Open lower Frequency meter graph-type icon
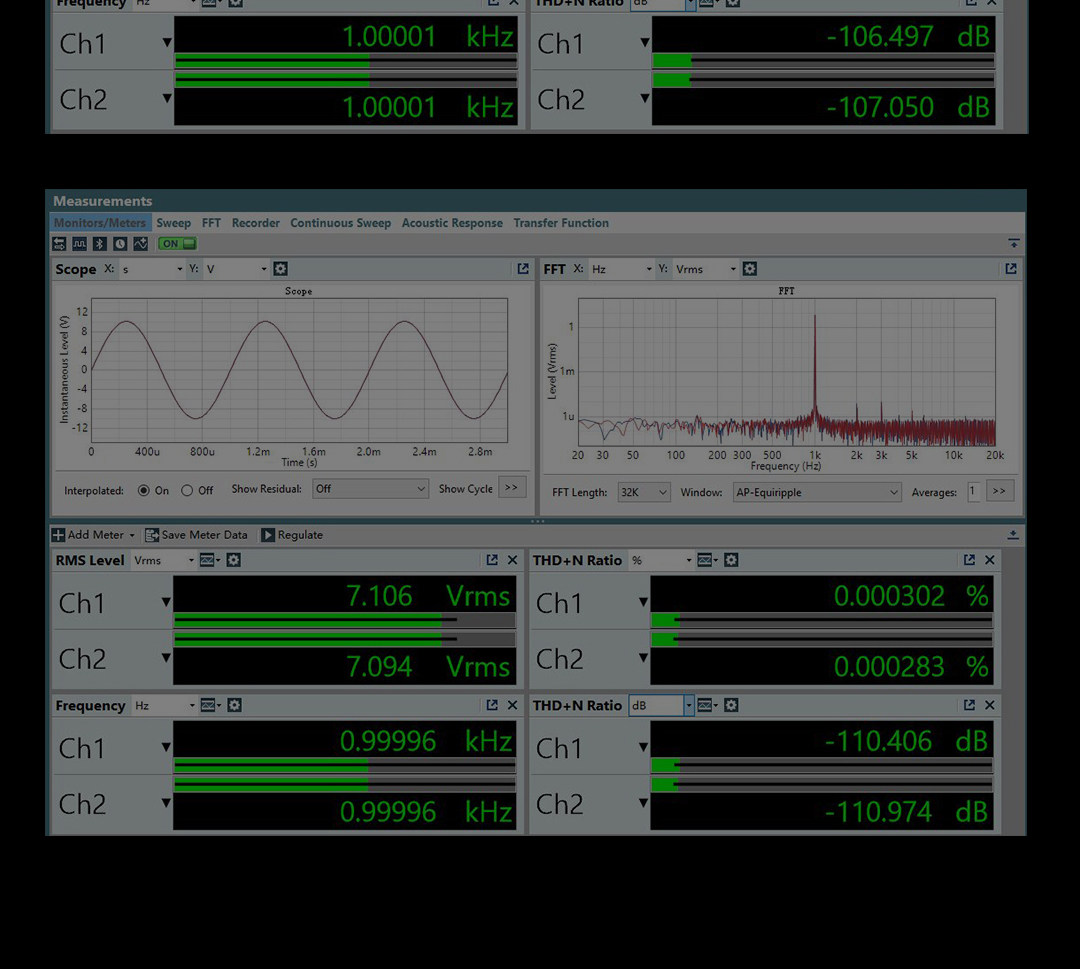This screenshot has height=969, width=1080. click(210, 705)
